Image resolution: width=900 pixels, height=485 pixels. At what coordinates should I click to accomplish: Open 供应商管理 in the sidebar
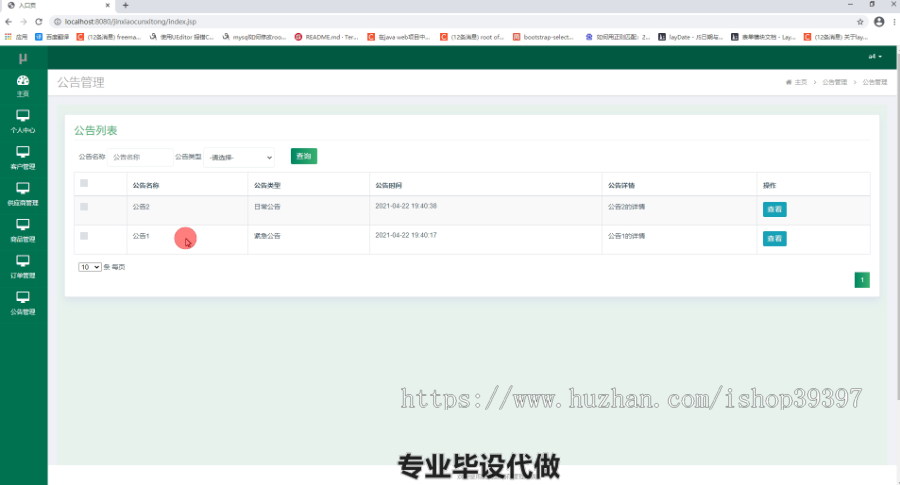tap(23, 194)
